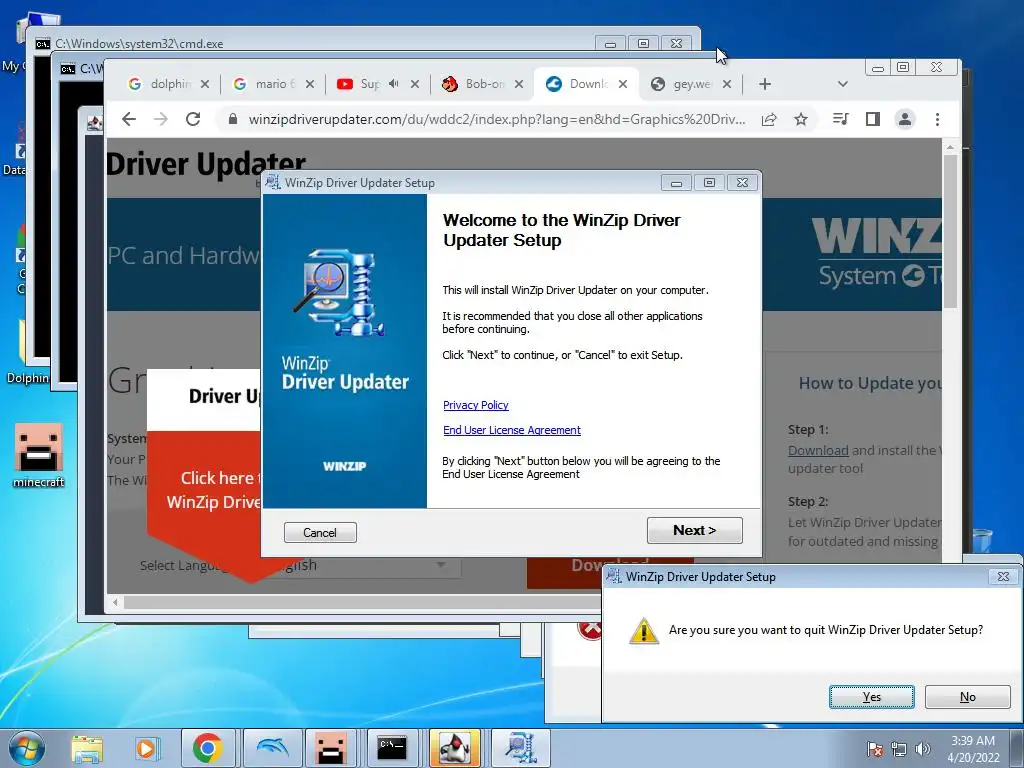Viewport: 1024px width, 768px height.
Task: Click Next in WinZip Driver Updater Setup
Action: point(694,530)
